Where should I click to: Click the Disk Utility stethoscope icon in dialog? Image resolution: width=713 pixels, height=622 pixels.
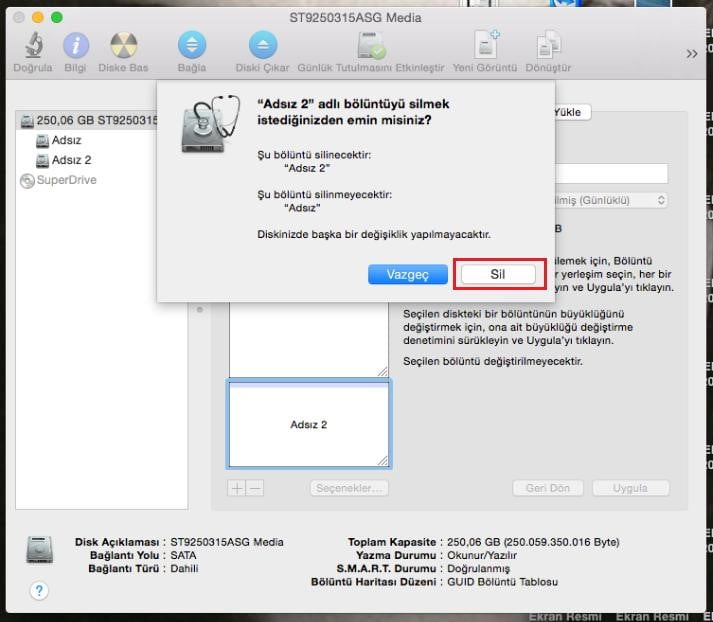point(211,124)
